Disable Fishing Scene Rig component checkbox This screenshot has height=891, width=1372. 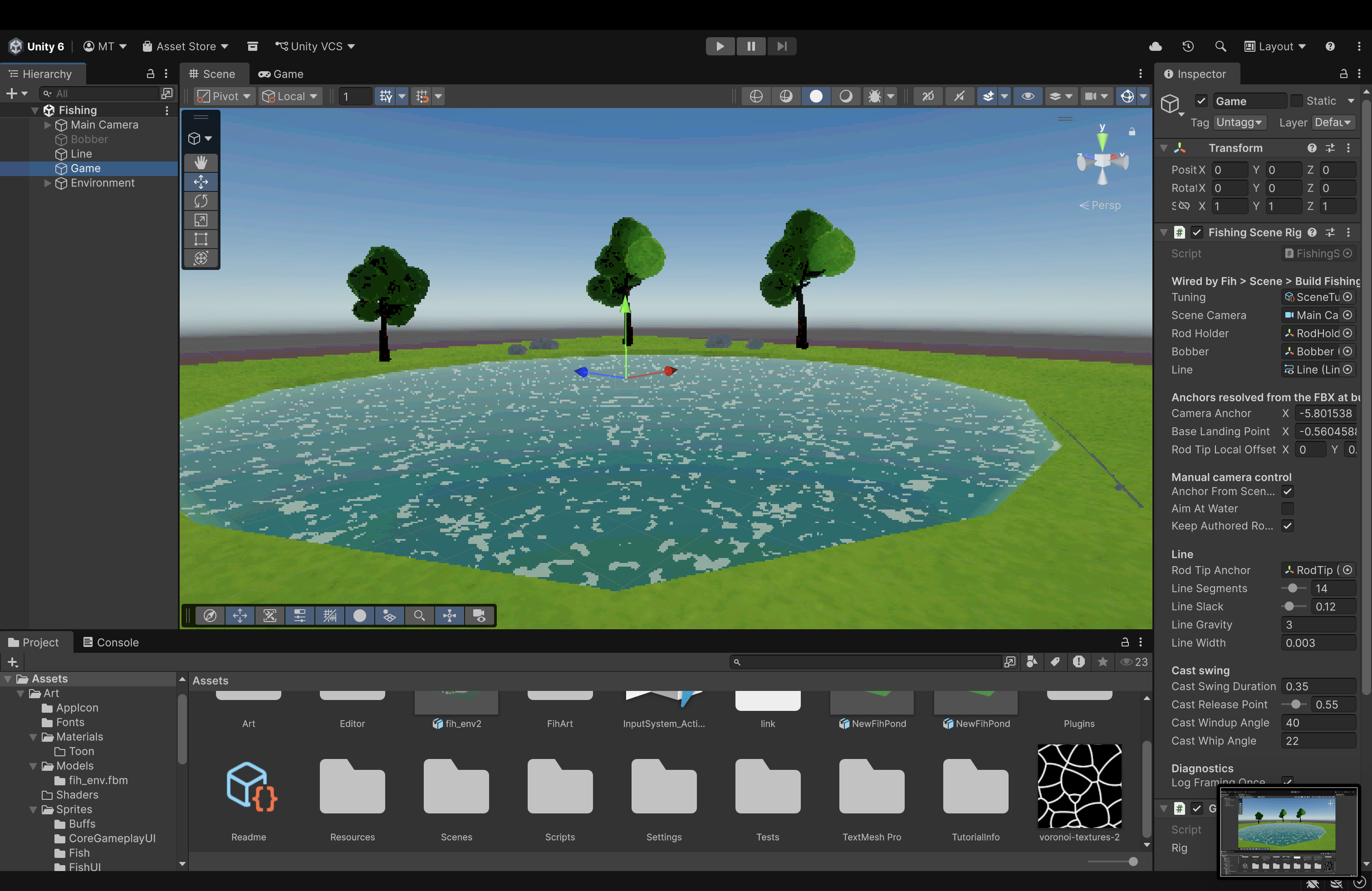pos(1197,232)
